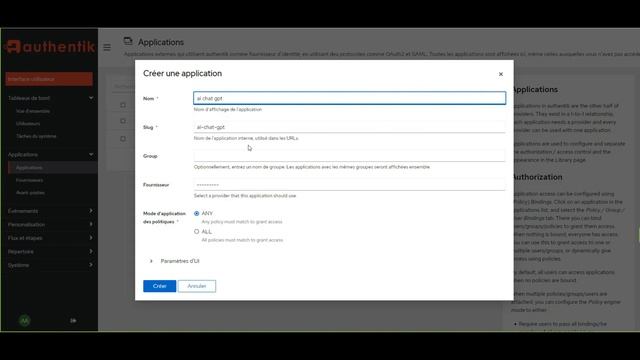
Task: Expand the Flux et étapes section
Action: coord(50,238)
